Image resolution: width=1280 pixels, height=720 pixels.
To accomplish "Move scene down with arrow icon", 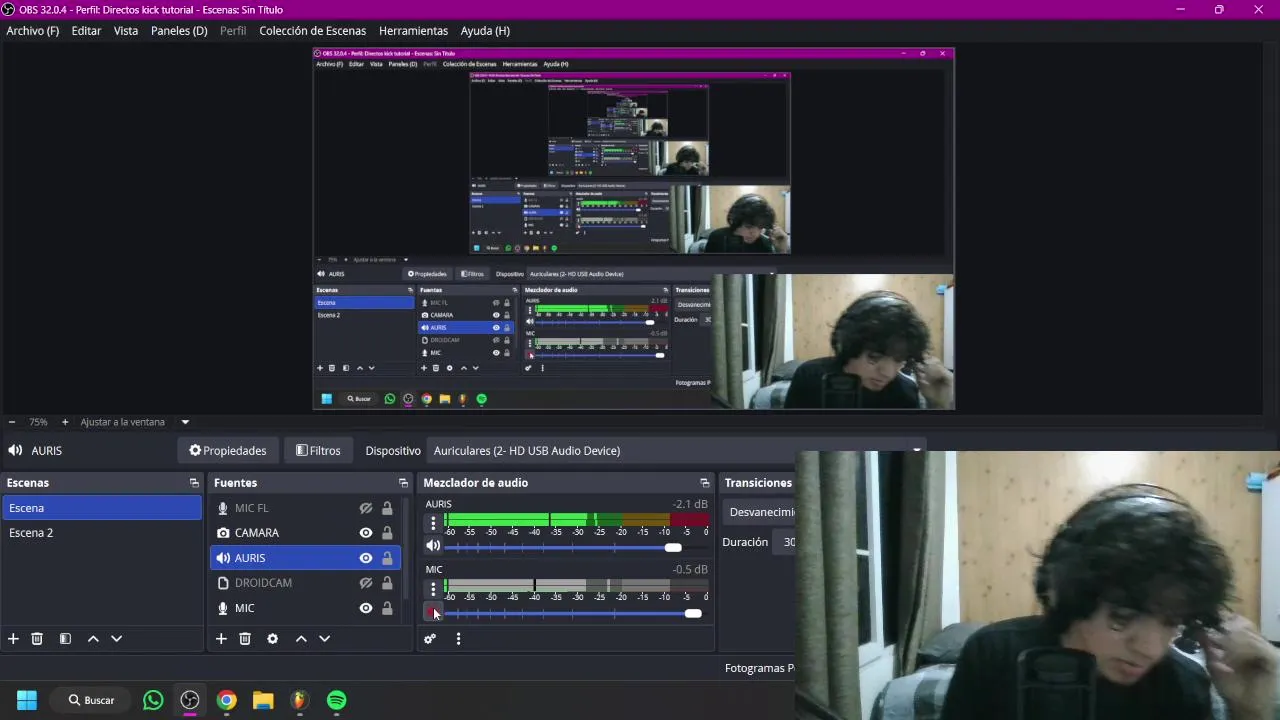I will click(x=116, y=639).
